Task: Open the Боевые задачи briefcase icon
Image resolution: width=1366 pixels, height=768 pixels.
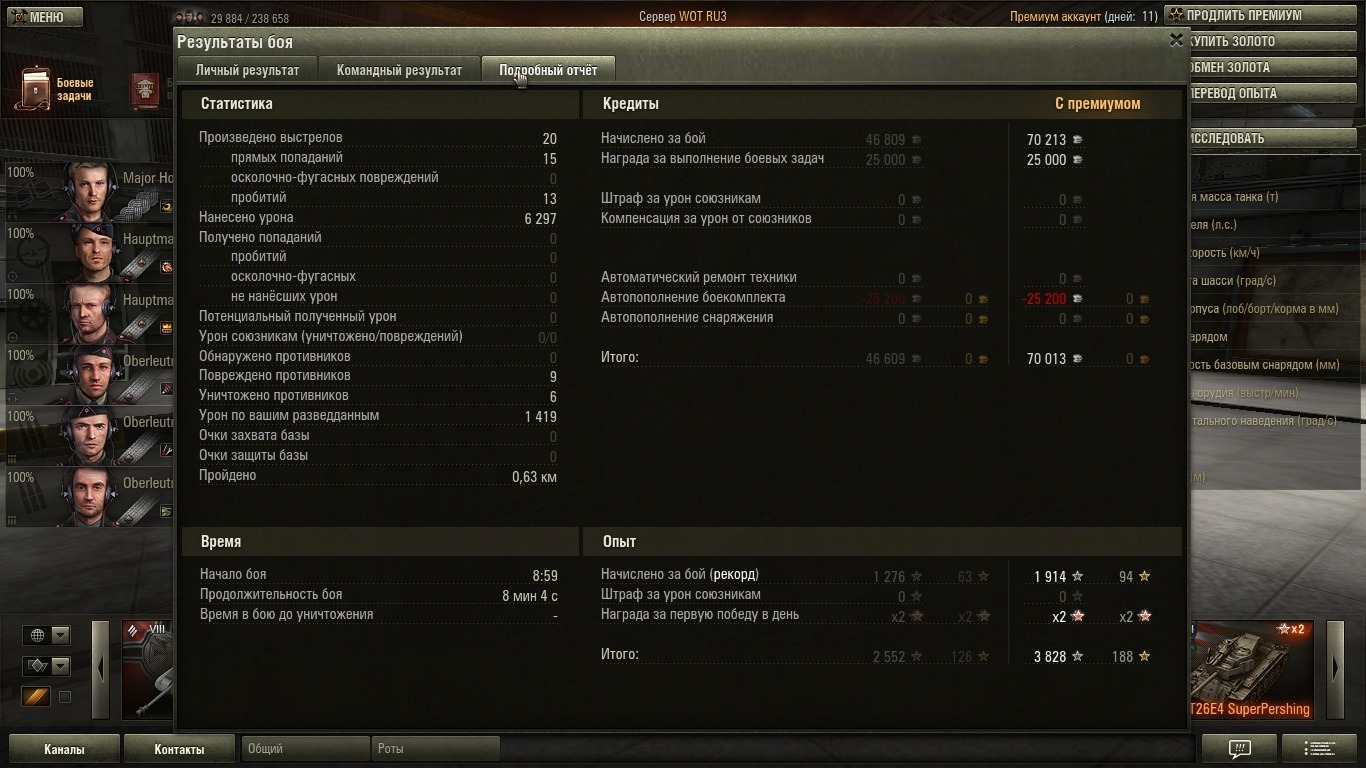Action: click(x=36, y=89)
